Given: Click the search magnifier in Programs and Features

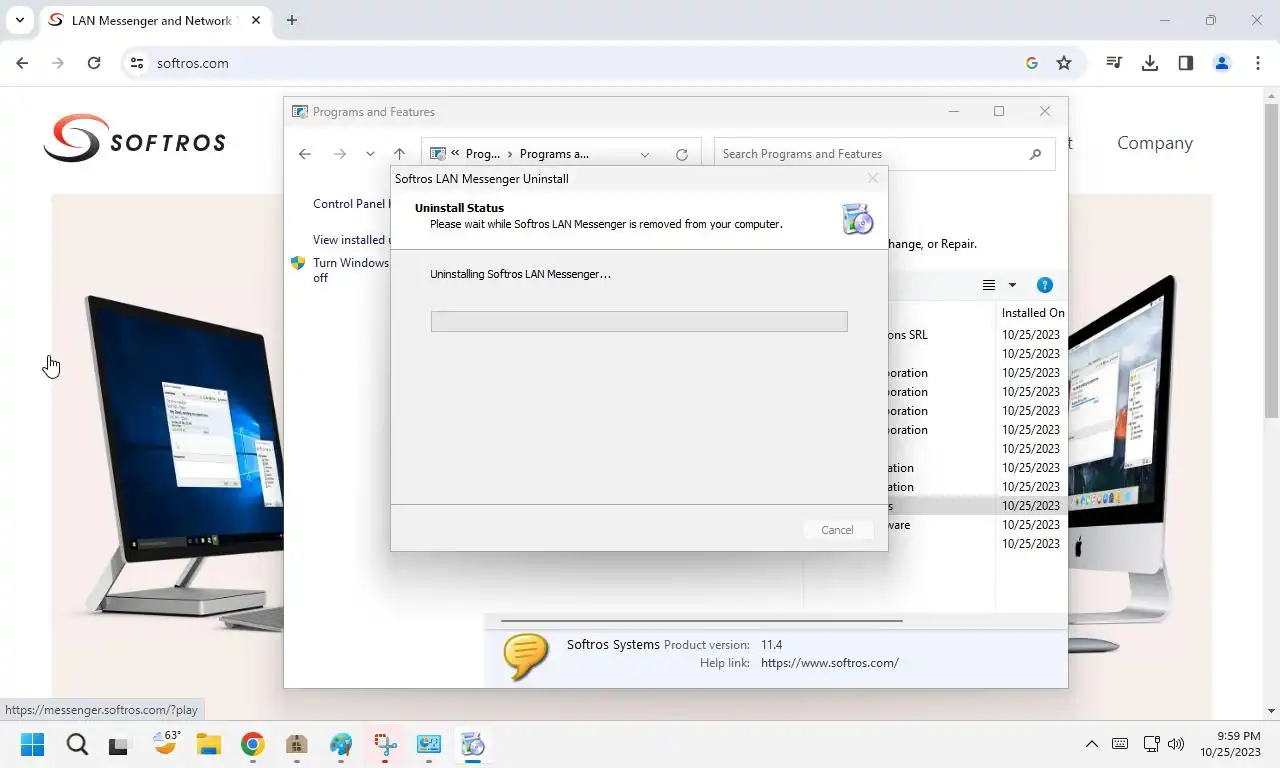Looking at the screenshot, I should pos(1036,154).
